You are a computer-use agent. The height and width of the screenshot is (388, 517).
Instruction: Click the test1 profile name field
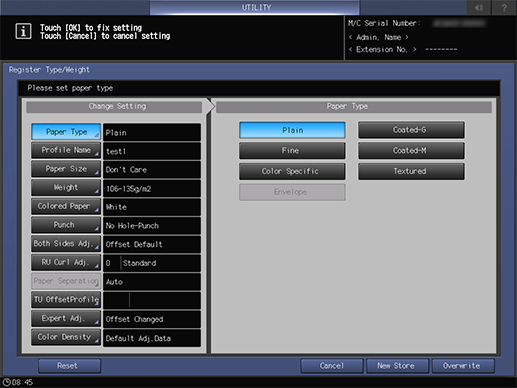pos(152,151)
